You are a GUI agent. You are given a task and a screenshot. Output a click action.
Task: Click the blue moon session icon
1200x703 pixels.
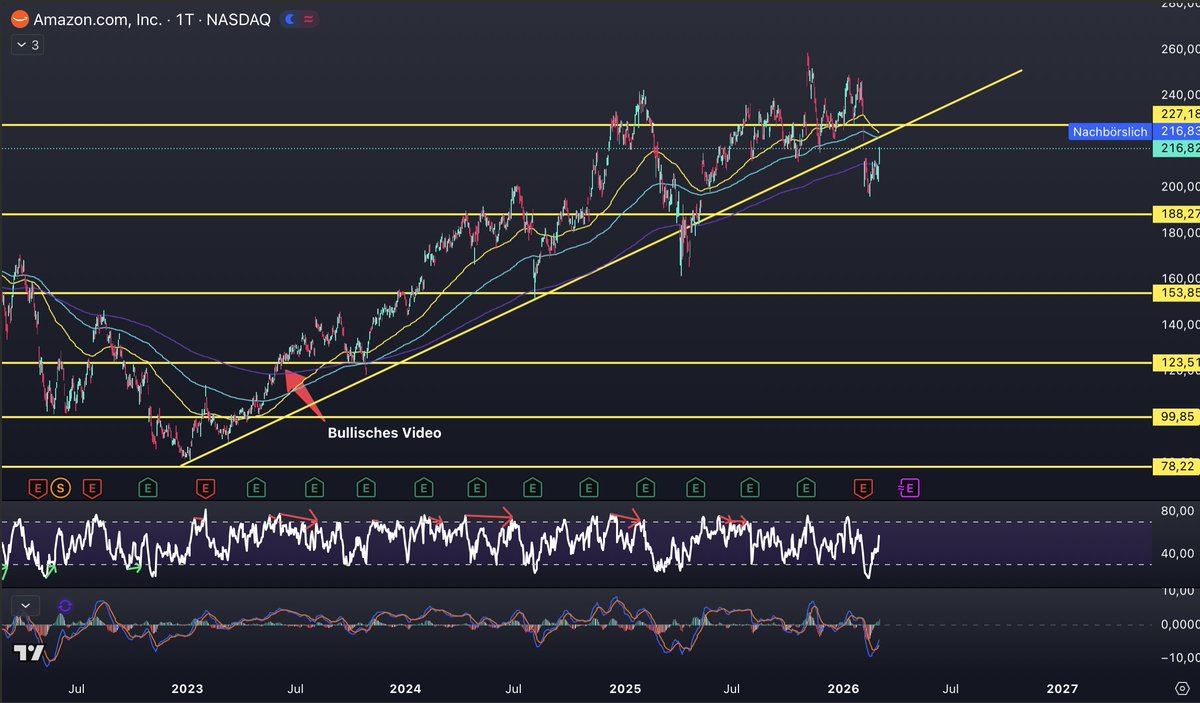[290, 19]
